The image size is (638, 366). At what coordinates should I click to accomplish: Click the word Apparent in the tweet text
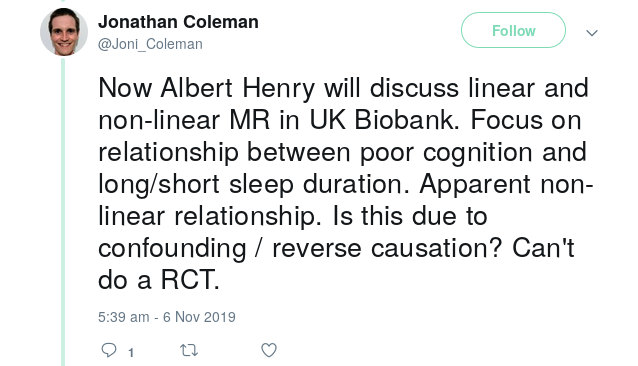click(475, 185)
